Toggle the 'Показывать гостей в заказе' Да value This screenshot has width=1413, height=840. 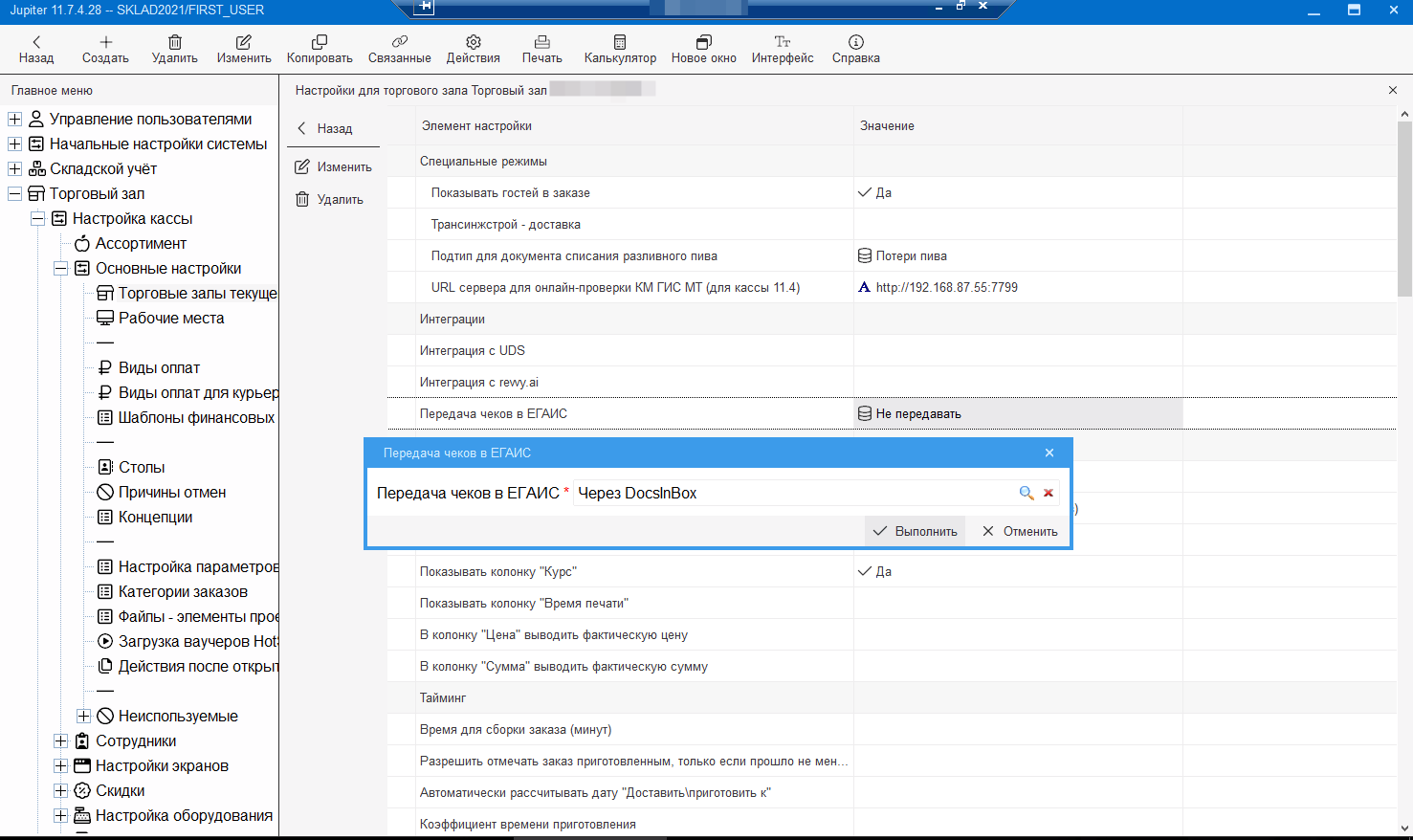coord(875,192)
